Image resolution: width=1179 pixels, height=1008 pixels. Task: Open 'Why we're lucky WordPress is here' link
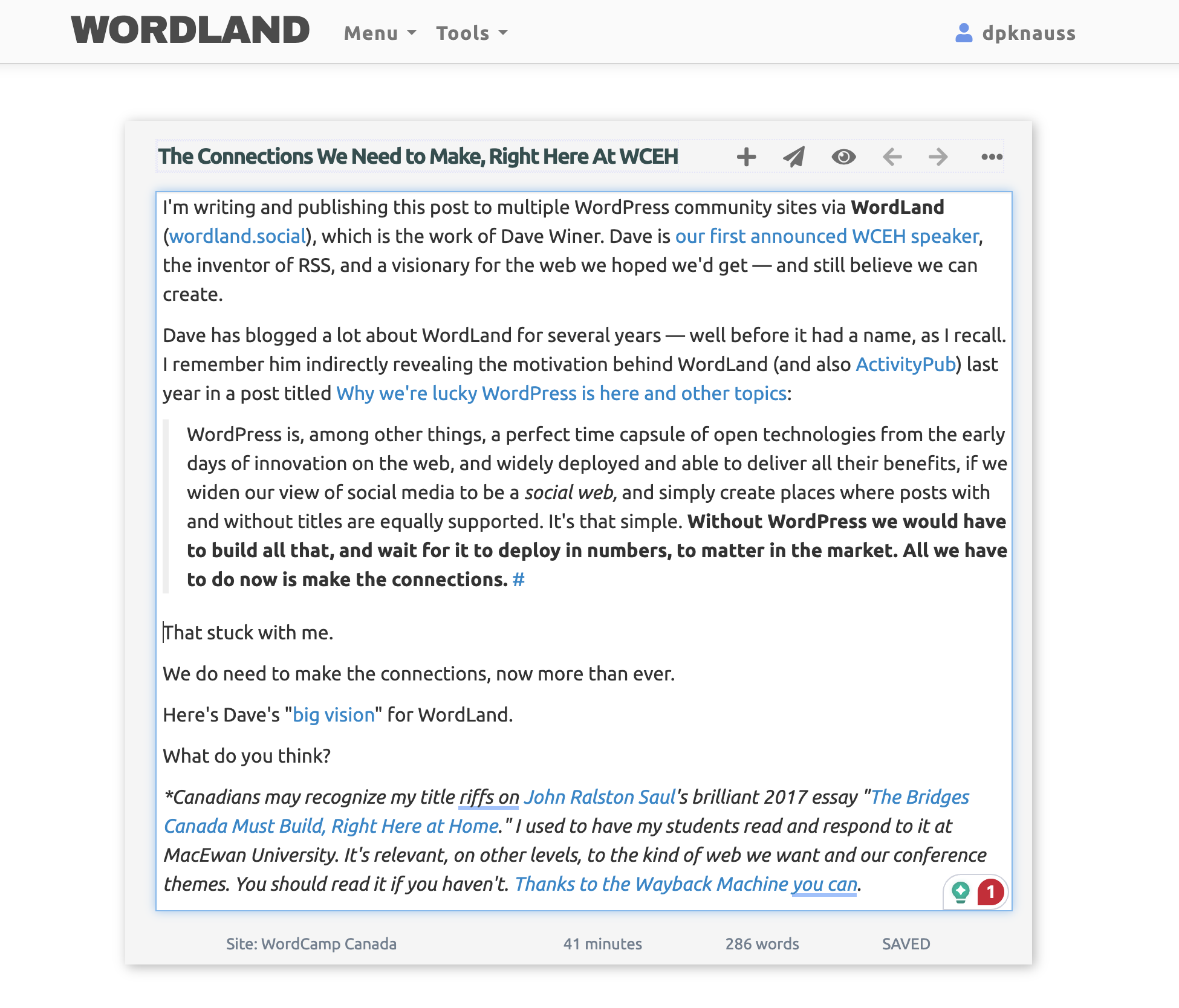[561, 393]
